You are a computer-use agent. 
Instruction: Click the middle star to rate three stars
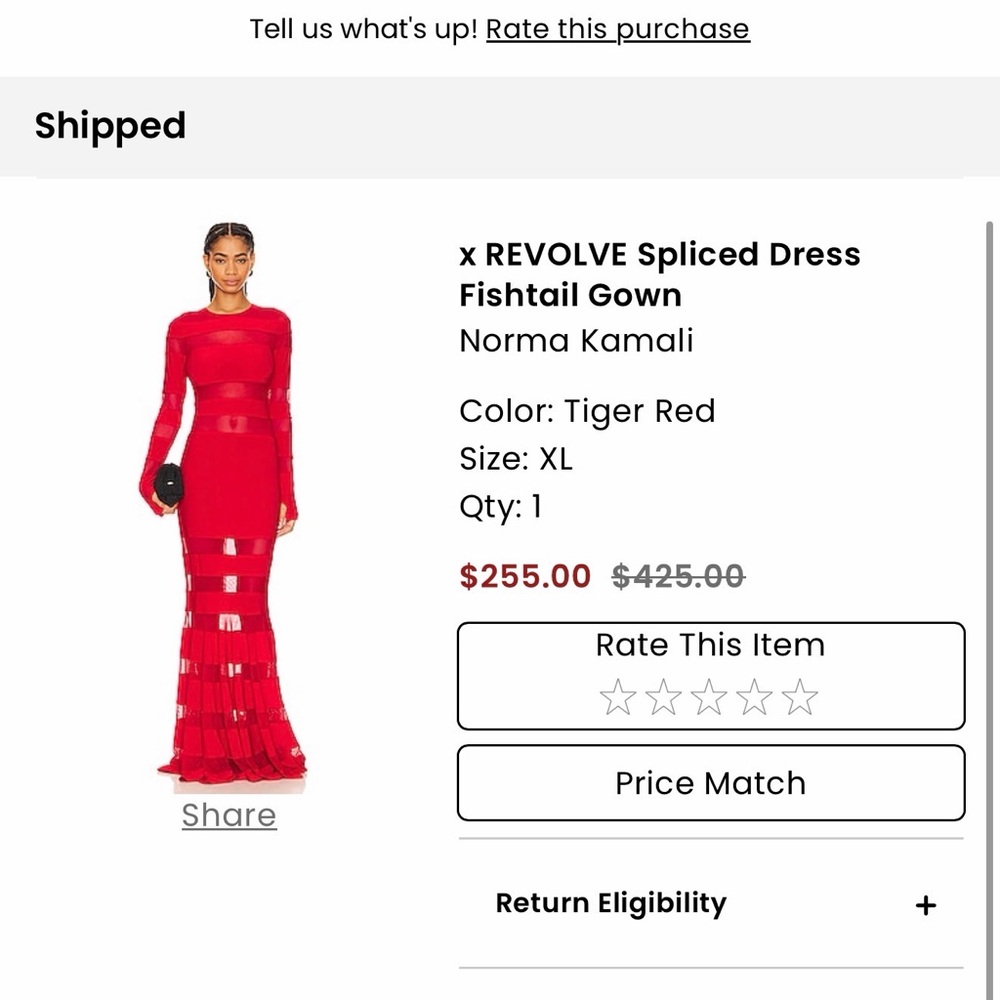coord(711,696)
